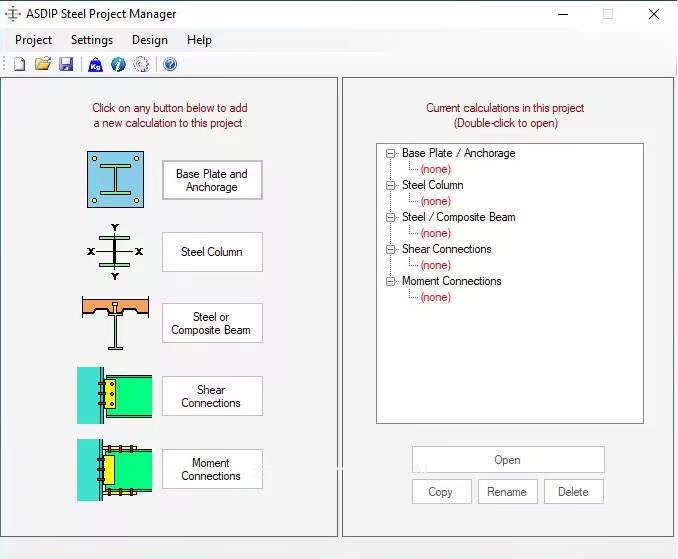Viewport: 678px width, 559px height.
Task: Add a Moment Connections calculation
Action: tap(212, 469)
